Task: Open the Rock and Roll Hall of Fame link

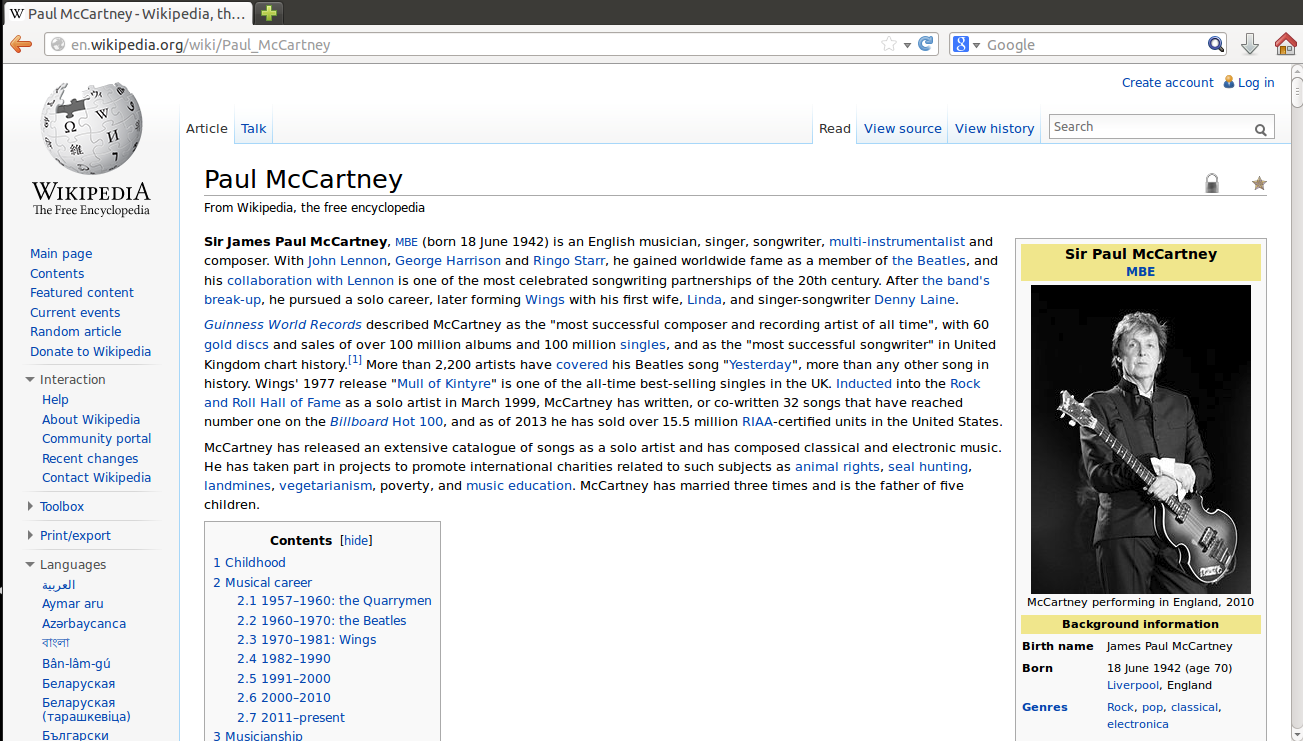Action: point(592,393)
